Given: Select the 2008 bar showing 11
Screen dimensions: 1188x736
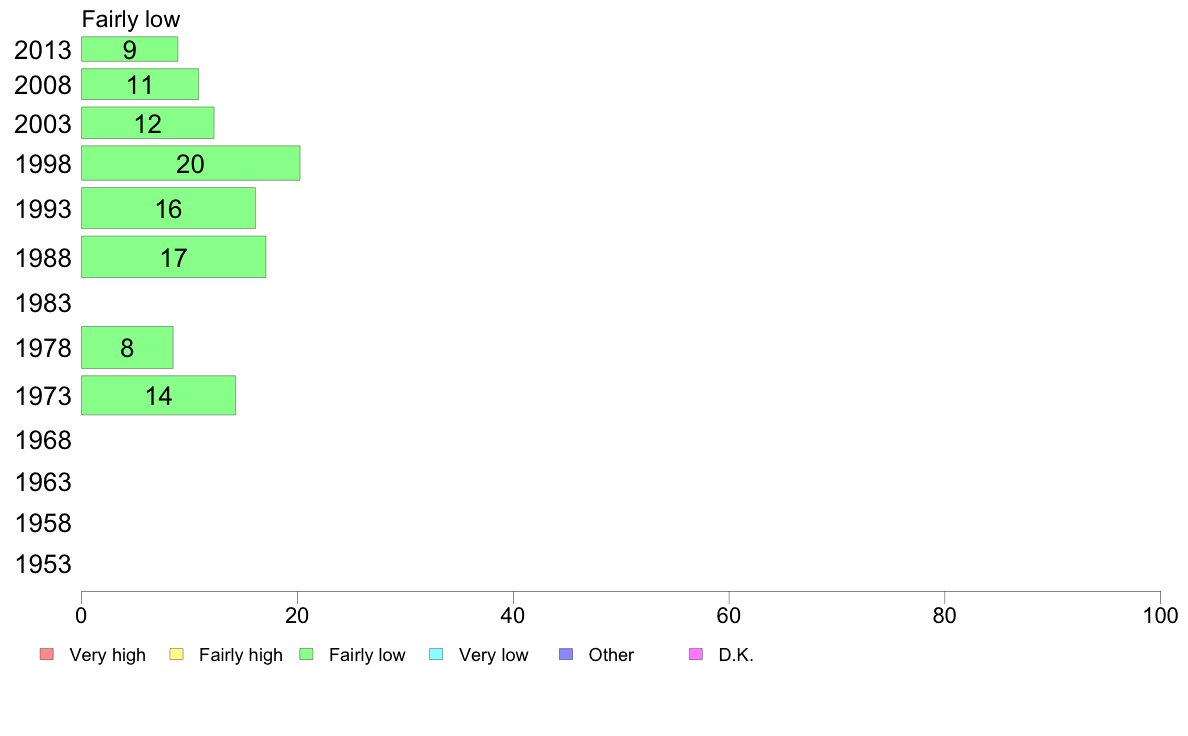Looking at the screenshot, I should click(x=140, y=84).
